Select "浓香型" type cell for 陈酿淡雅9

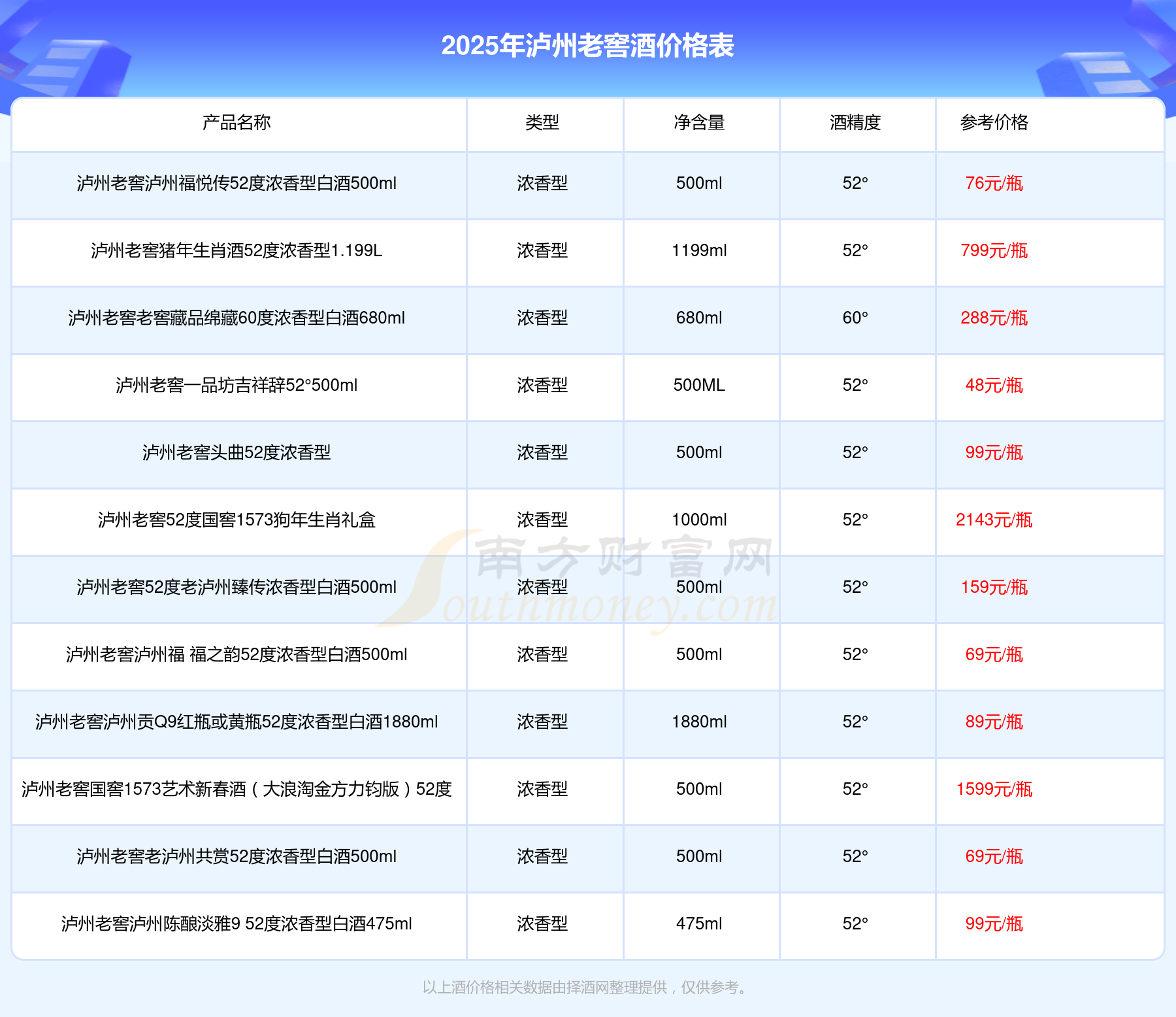click(542, 924)
